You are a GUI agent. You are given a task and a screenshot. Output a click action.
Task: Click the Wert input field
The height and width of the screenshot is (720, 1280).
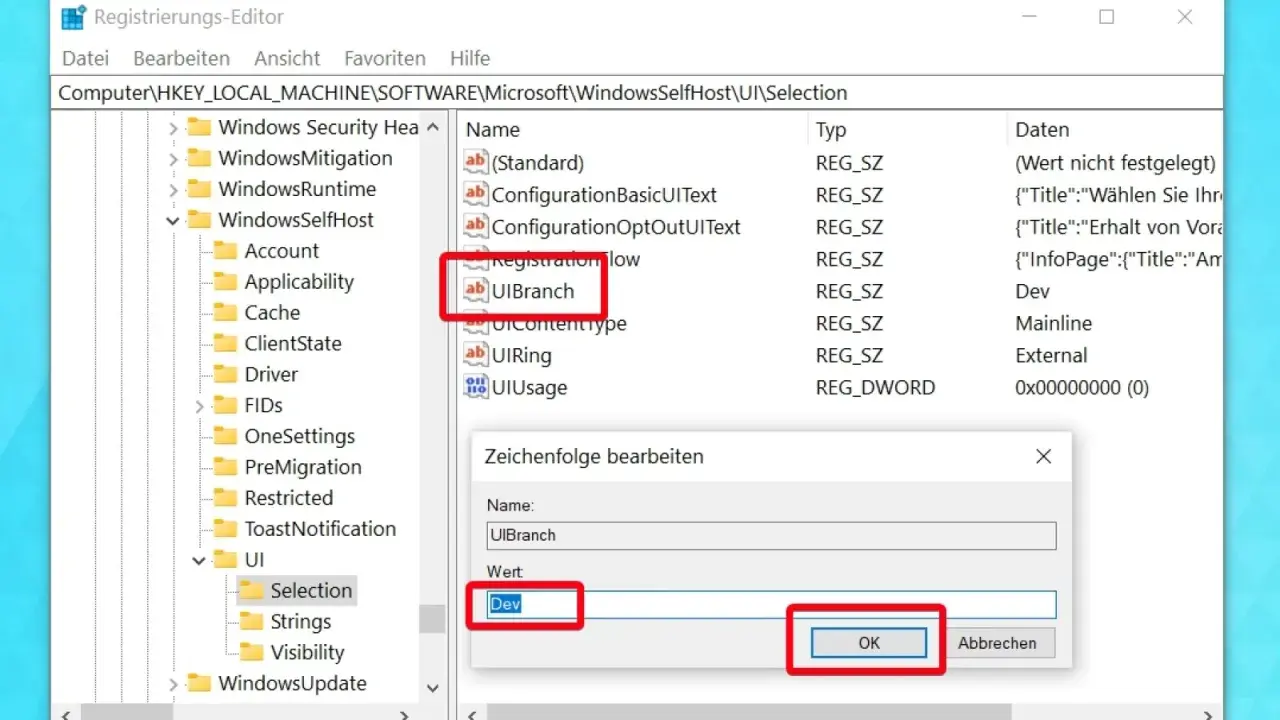[x=771, y=604]
